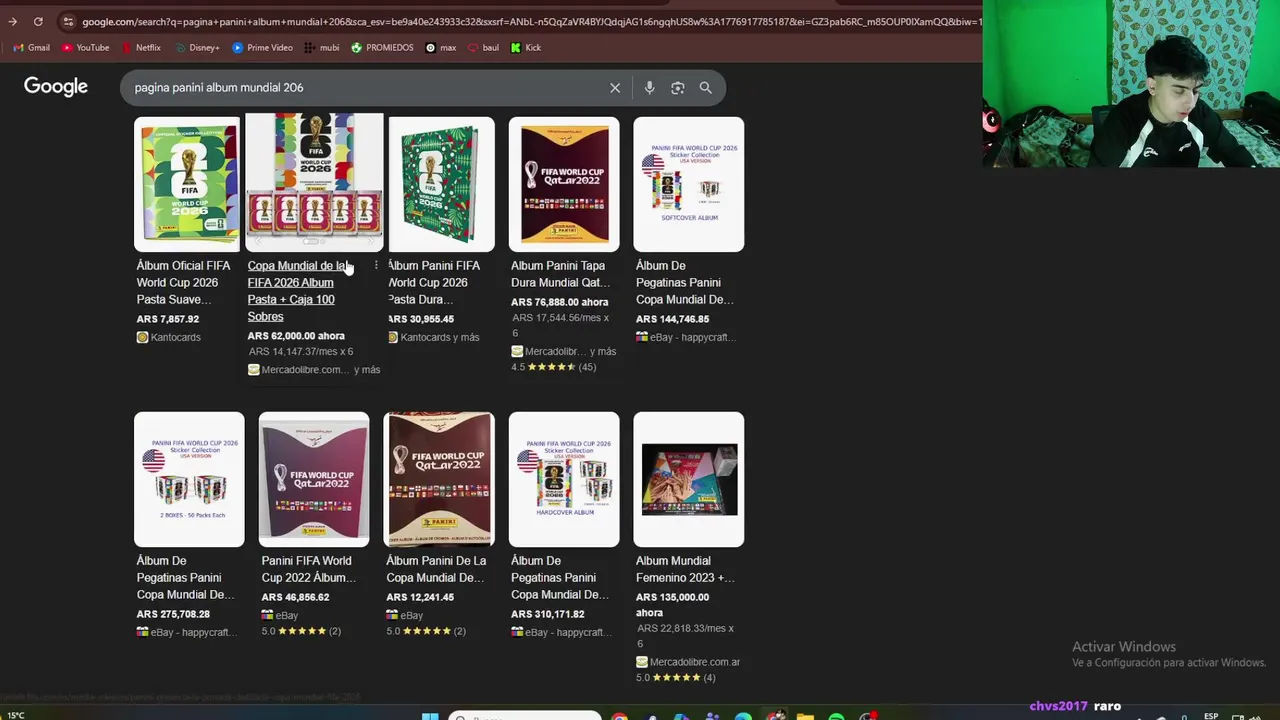Open the Copa Mundial de la FIFA 2026 Album link
This screenshot has width=1280, height=720.
299,291
